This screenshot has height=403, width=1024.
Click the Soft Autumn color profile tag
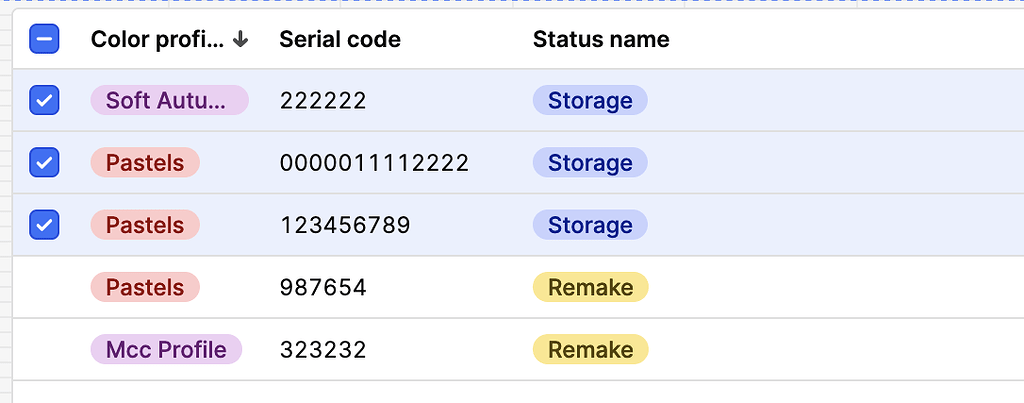tap(169, 100)
